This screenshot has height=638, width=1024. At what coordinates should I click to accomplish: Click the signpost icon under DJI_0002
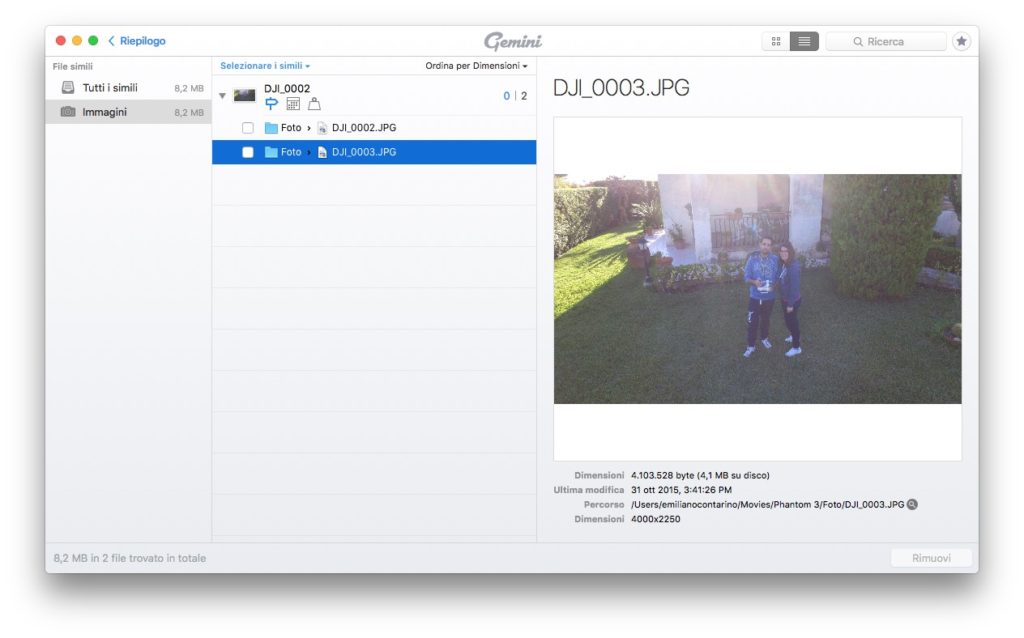pos(272,103)
